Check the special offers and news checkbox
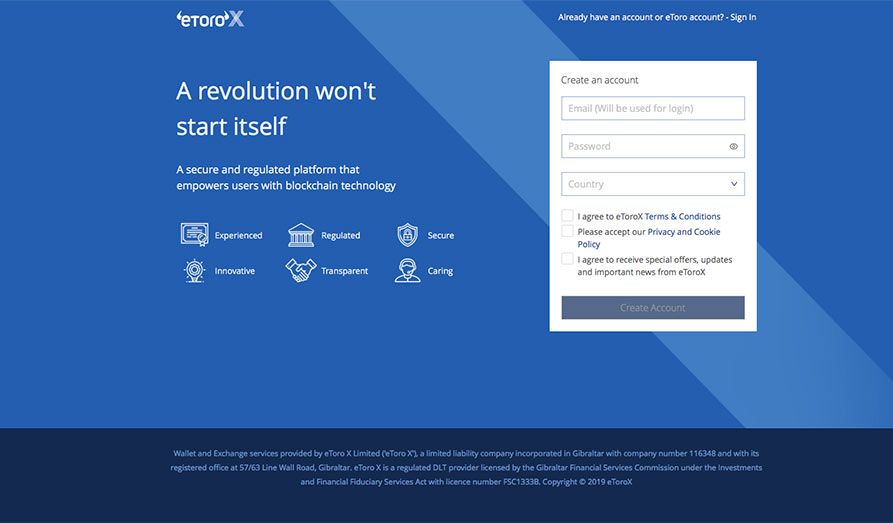This screenshot has width=893, height=523. (567, 259)
